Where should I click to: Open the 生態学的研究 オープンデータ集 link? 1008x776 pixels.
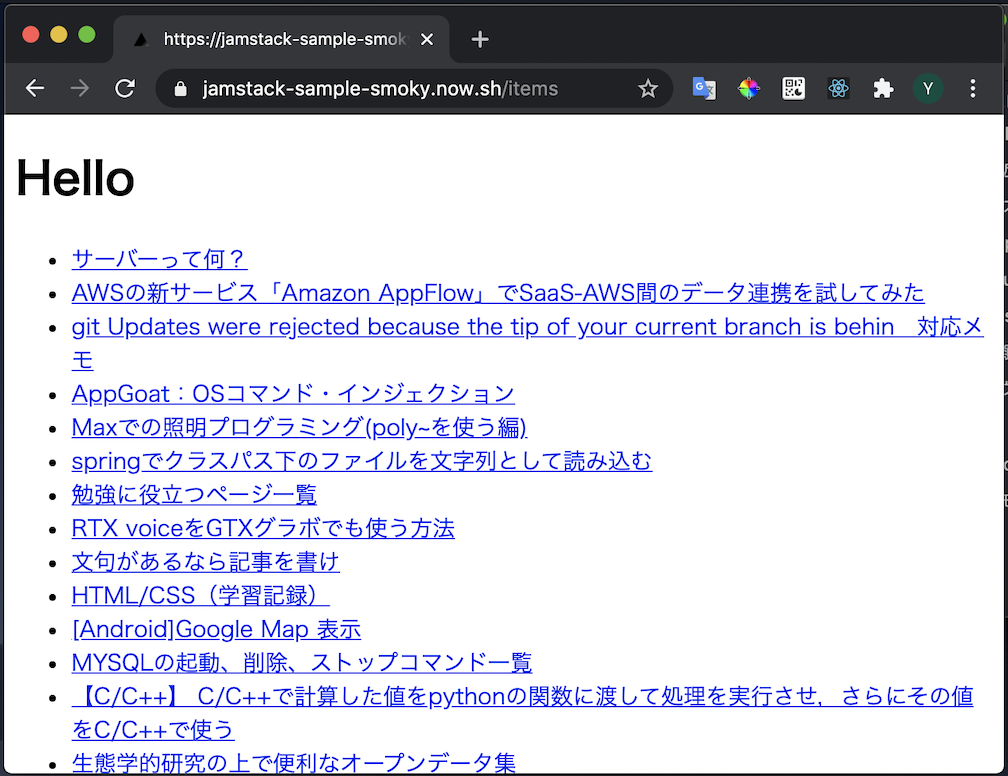point(294,763)
